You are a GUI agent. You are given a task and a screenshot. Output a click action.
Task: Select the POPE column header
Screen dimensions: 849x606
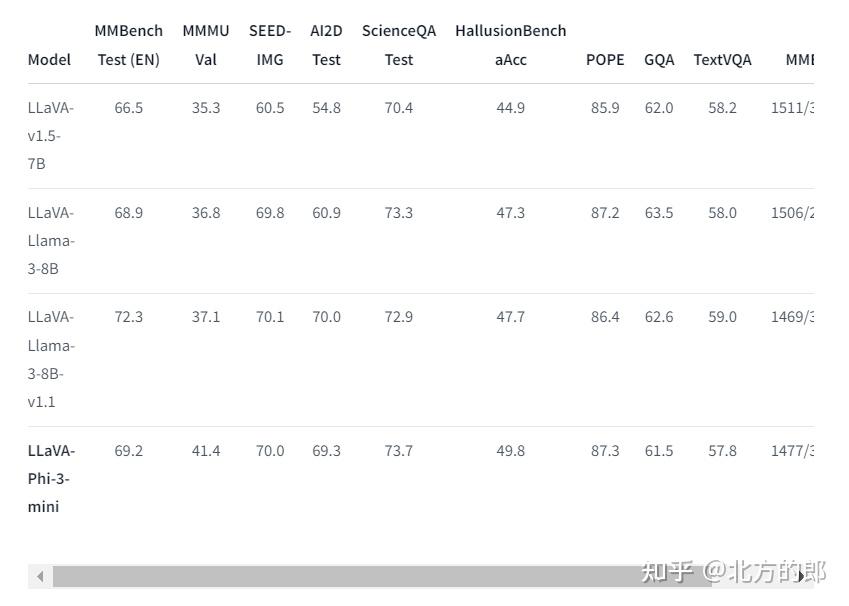(x=605, y=59)
